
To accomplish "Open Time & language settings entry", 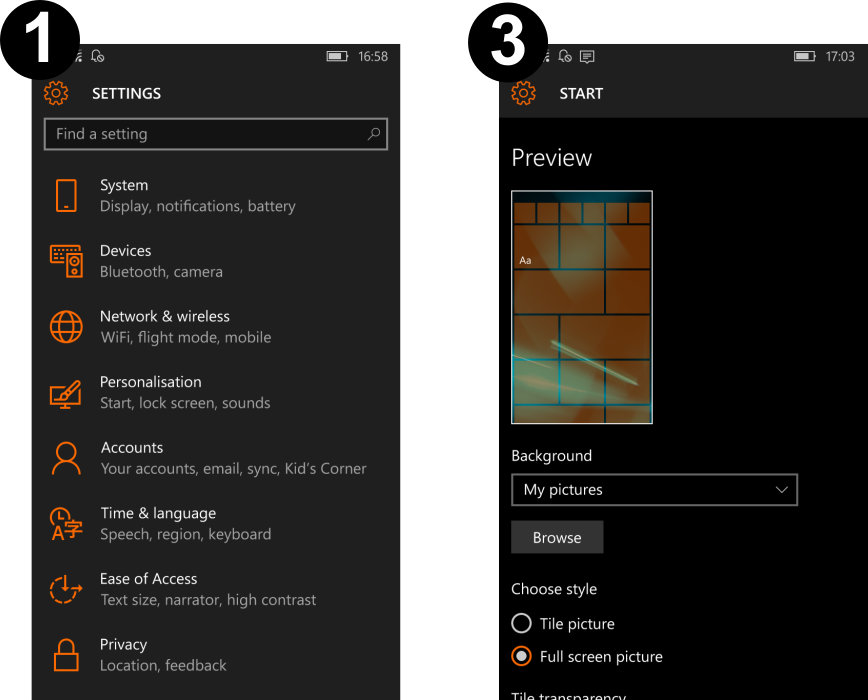I will click(x=216, y=523).
